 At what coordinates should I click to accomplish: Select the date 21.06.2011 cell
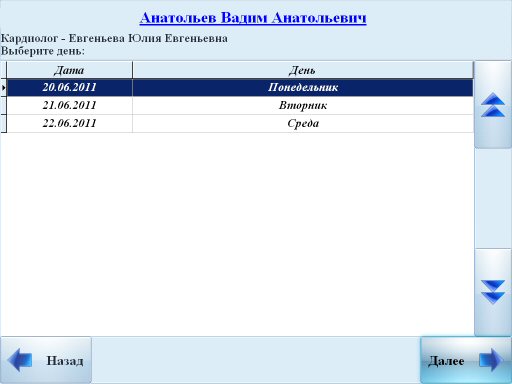(x=70, y=106)
